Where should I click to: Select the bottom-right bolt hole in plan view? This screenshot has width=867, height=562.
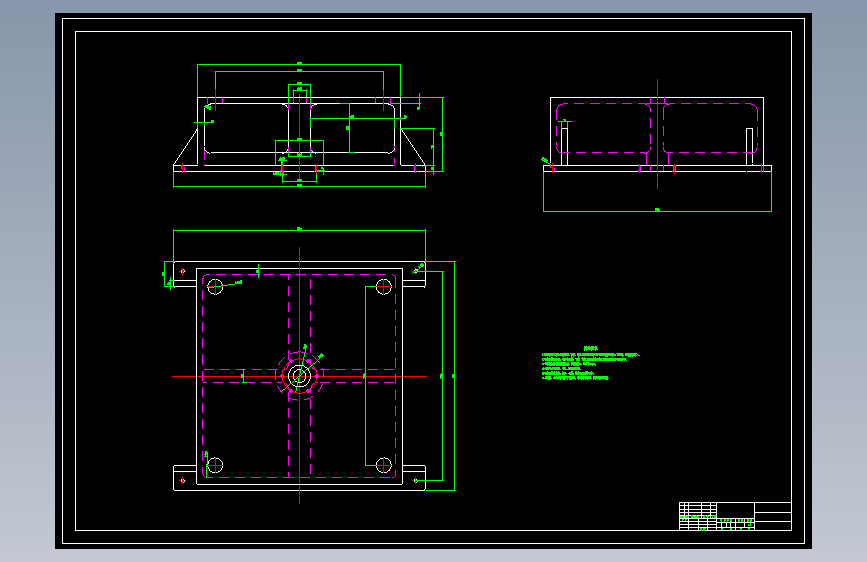tap(384, 465)
